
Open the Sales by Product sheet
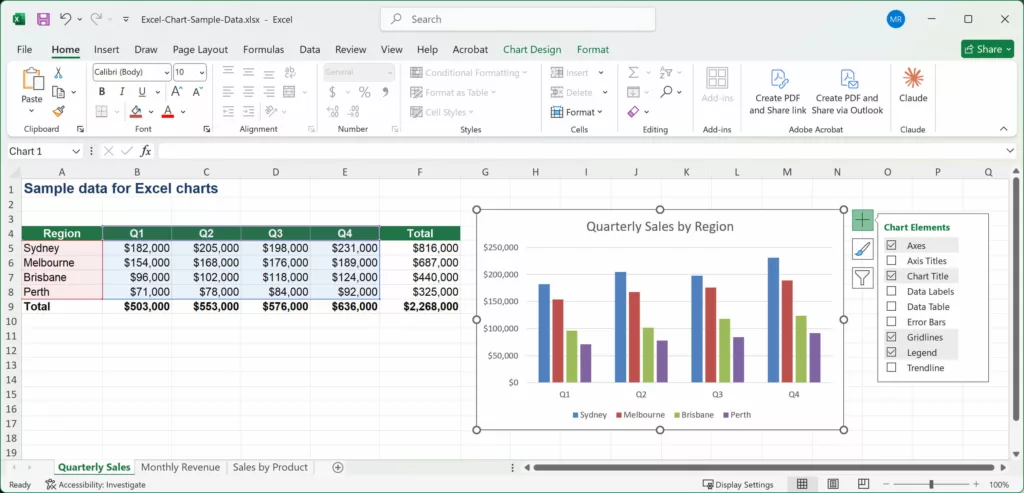pos(270,468)
